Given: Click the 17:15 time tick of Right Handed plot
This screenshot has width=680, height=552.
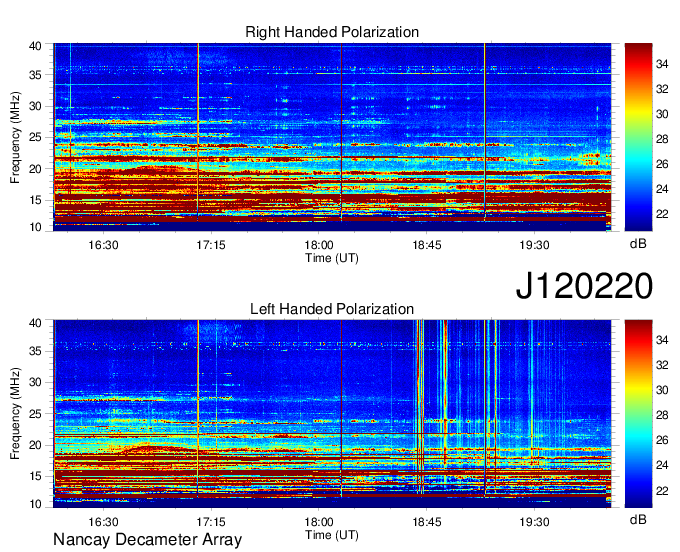Looking at the screenshot, I should click(211, 245).
